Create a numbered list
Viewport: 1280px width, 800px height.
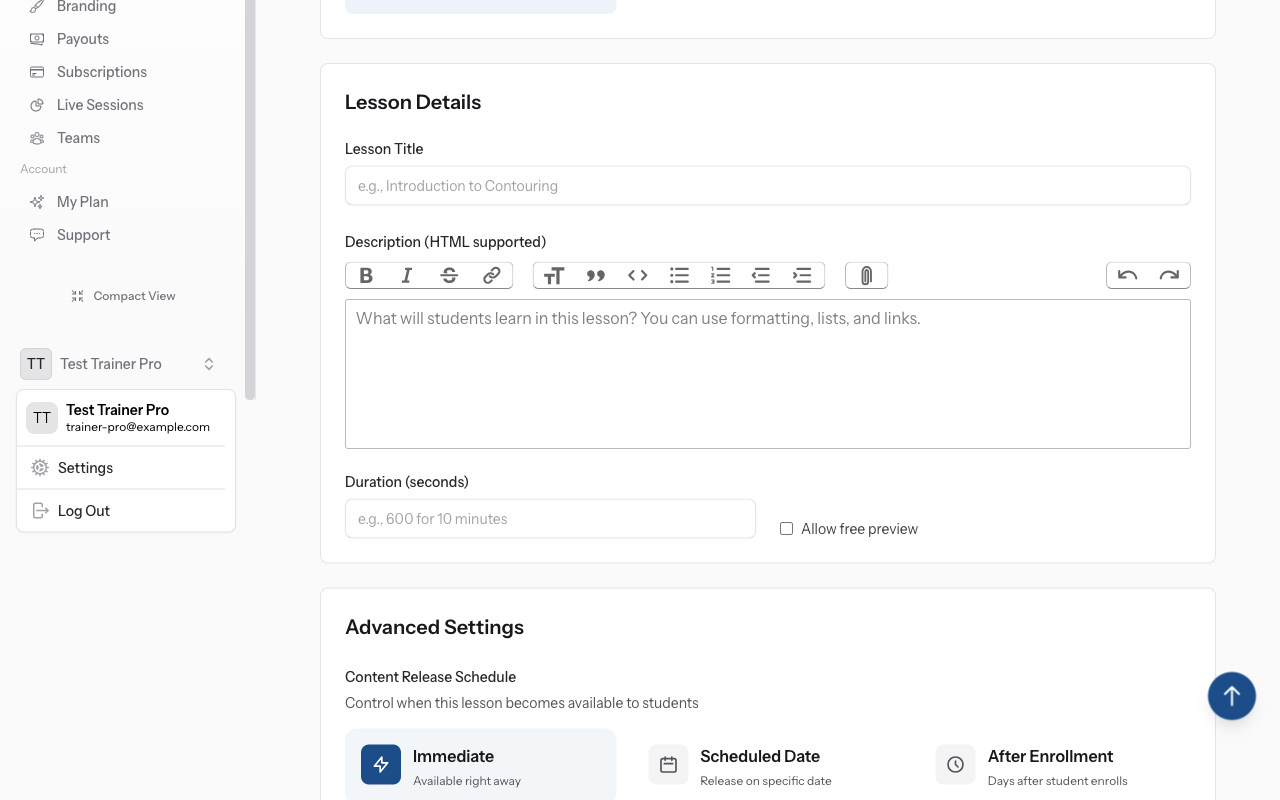click(720, 276)
